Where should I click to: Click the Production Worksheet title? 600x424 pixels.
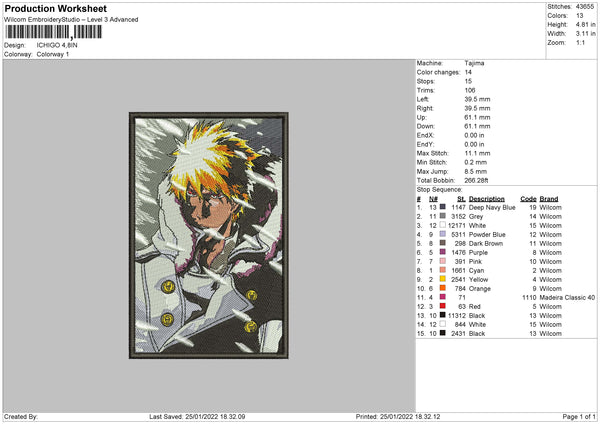pyautogui.click(x=55, y=8)
